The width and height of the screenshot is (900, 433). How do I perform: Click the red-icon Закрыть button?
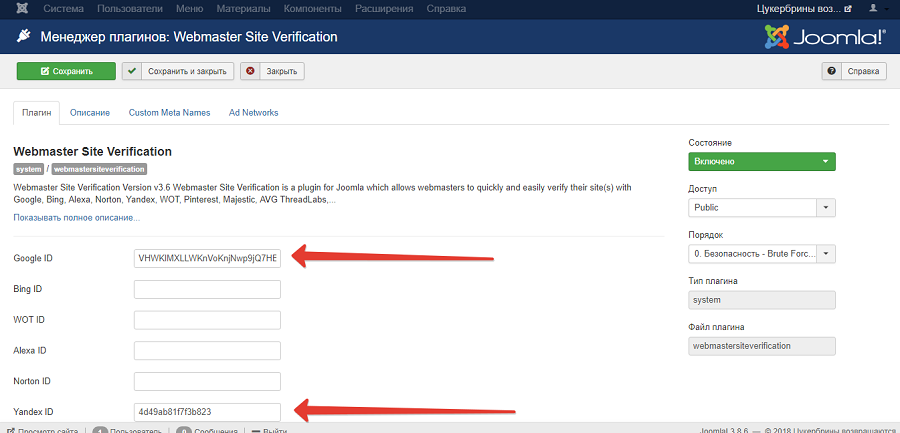272,71
